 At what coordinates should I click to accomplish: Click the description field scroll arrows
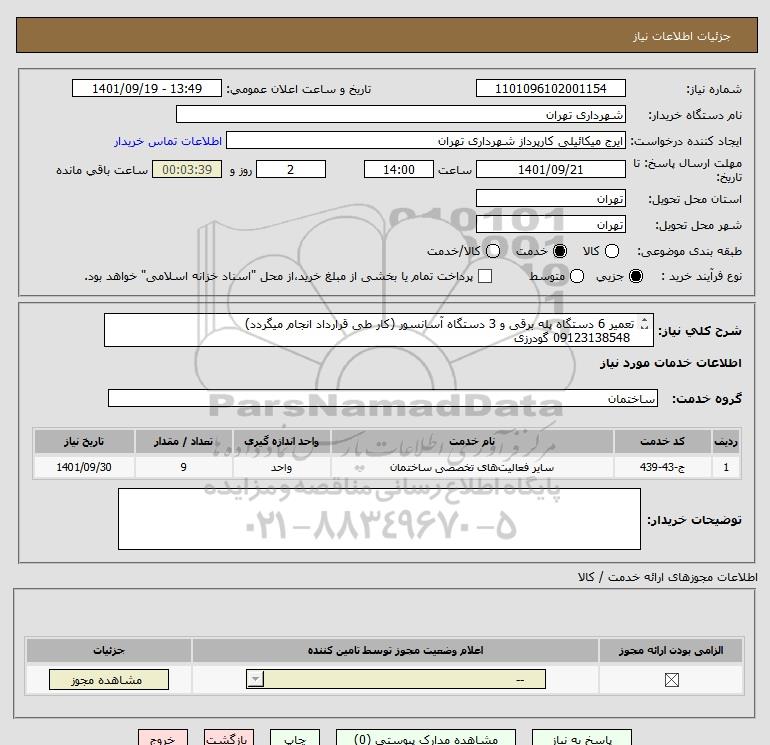coord(645,325)
